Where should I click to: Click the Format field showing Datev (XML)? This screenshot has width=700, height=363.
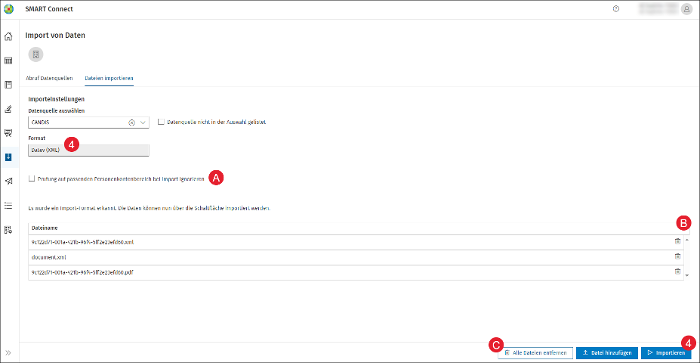point(89,150)
